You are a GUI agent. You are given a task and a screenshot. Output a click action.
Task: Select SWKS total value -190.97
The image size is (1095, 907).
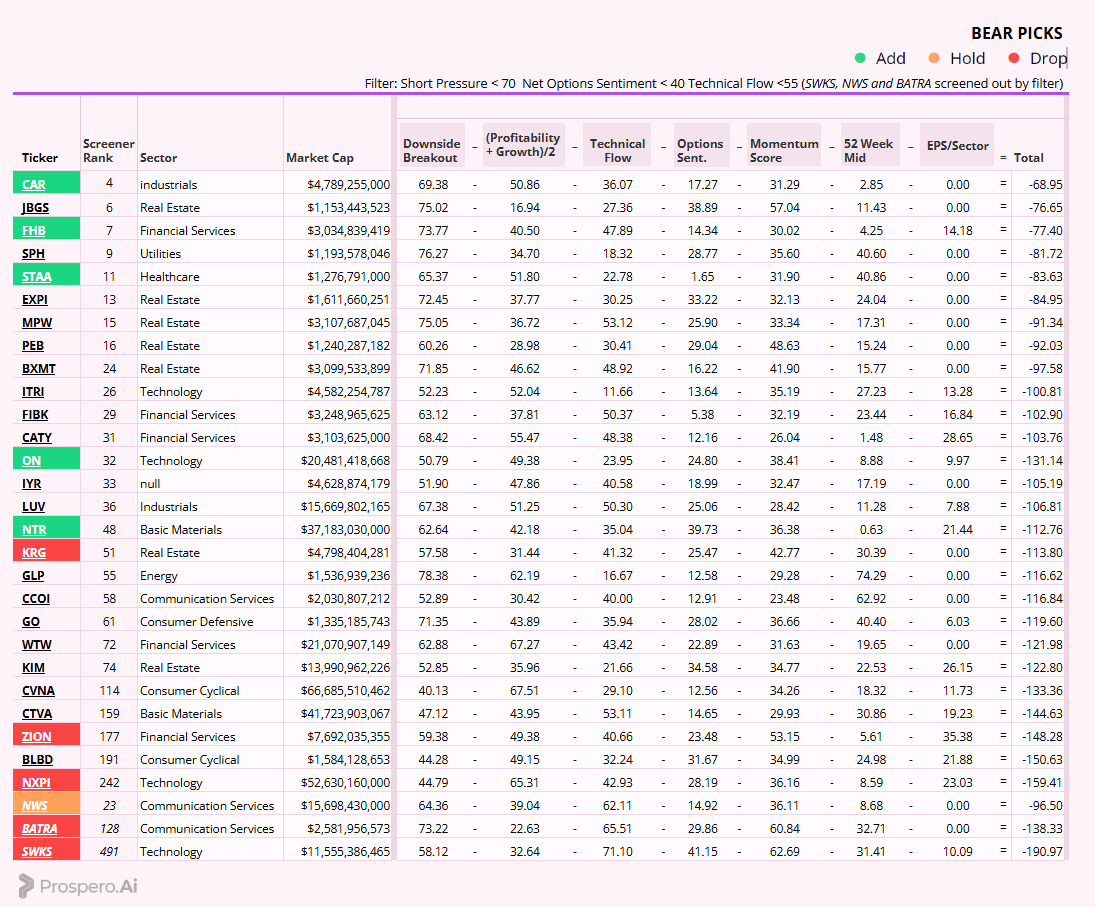pos(1043,853)
